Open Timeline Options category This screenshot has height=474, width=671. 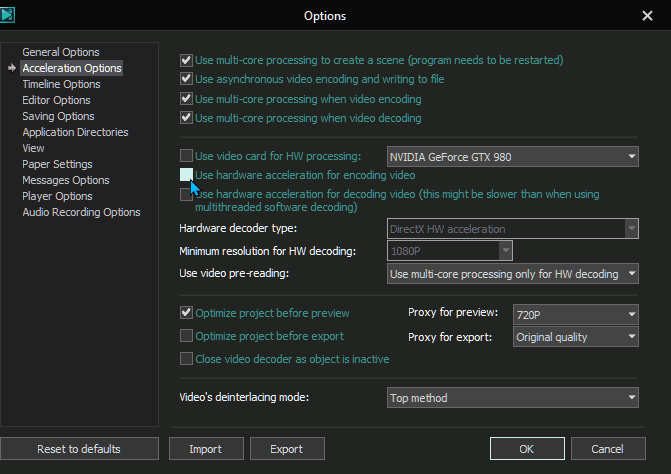click(x=61, y=84)
